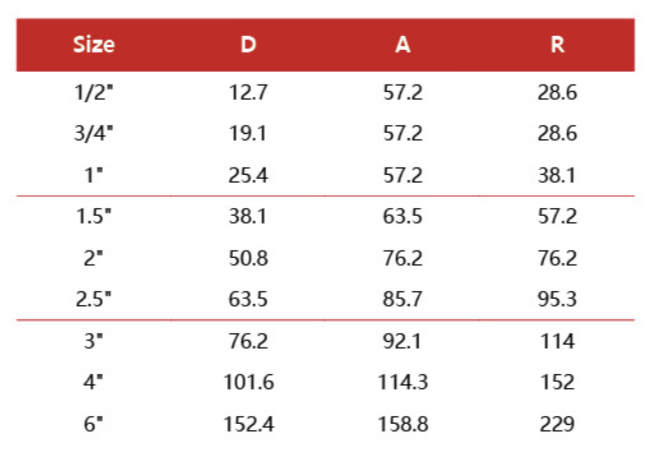
Task: Click the 63.5 value in column A
Action: click(x=403, y=217)
